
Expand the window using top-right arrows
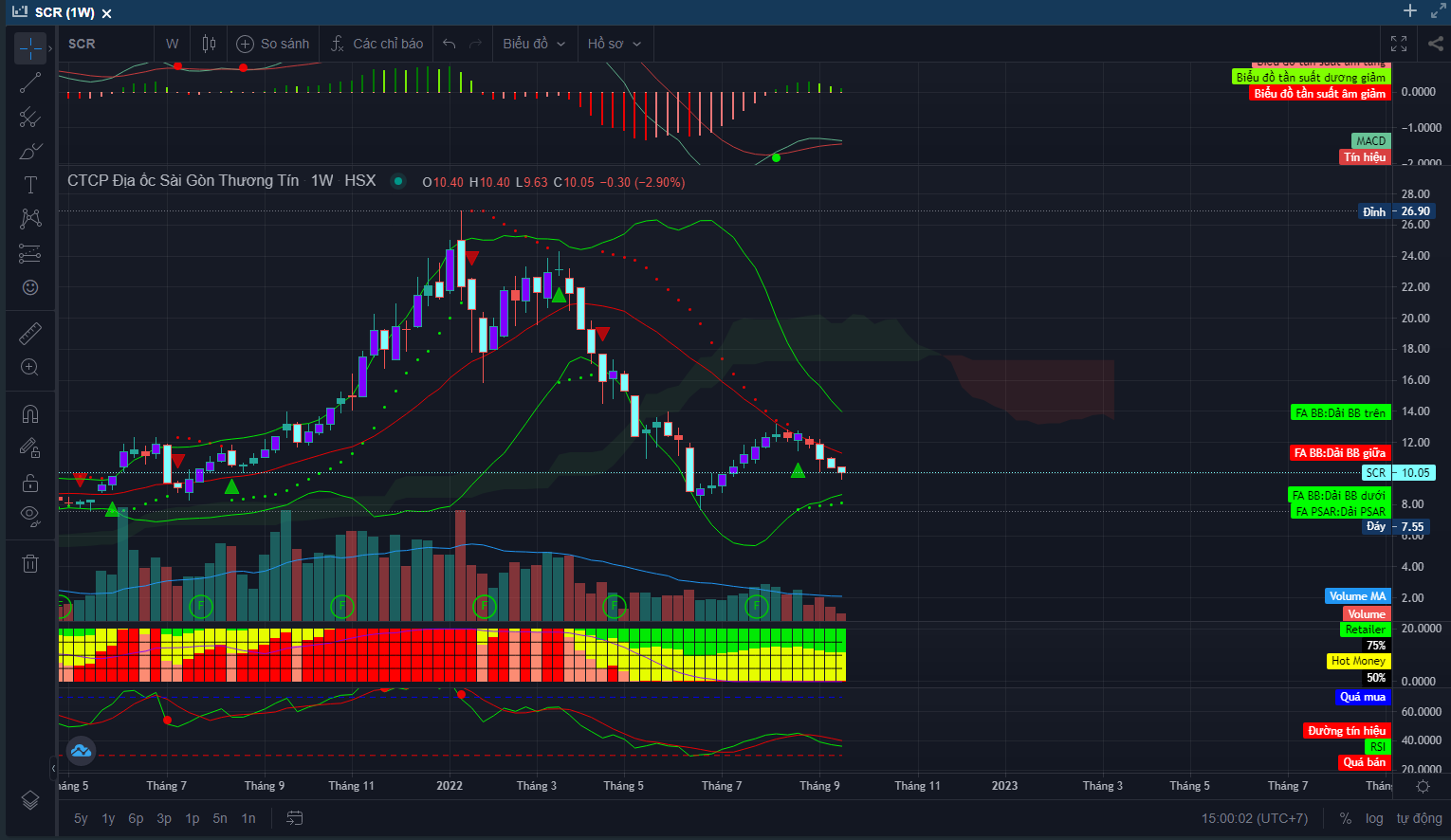point(1438,11)
